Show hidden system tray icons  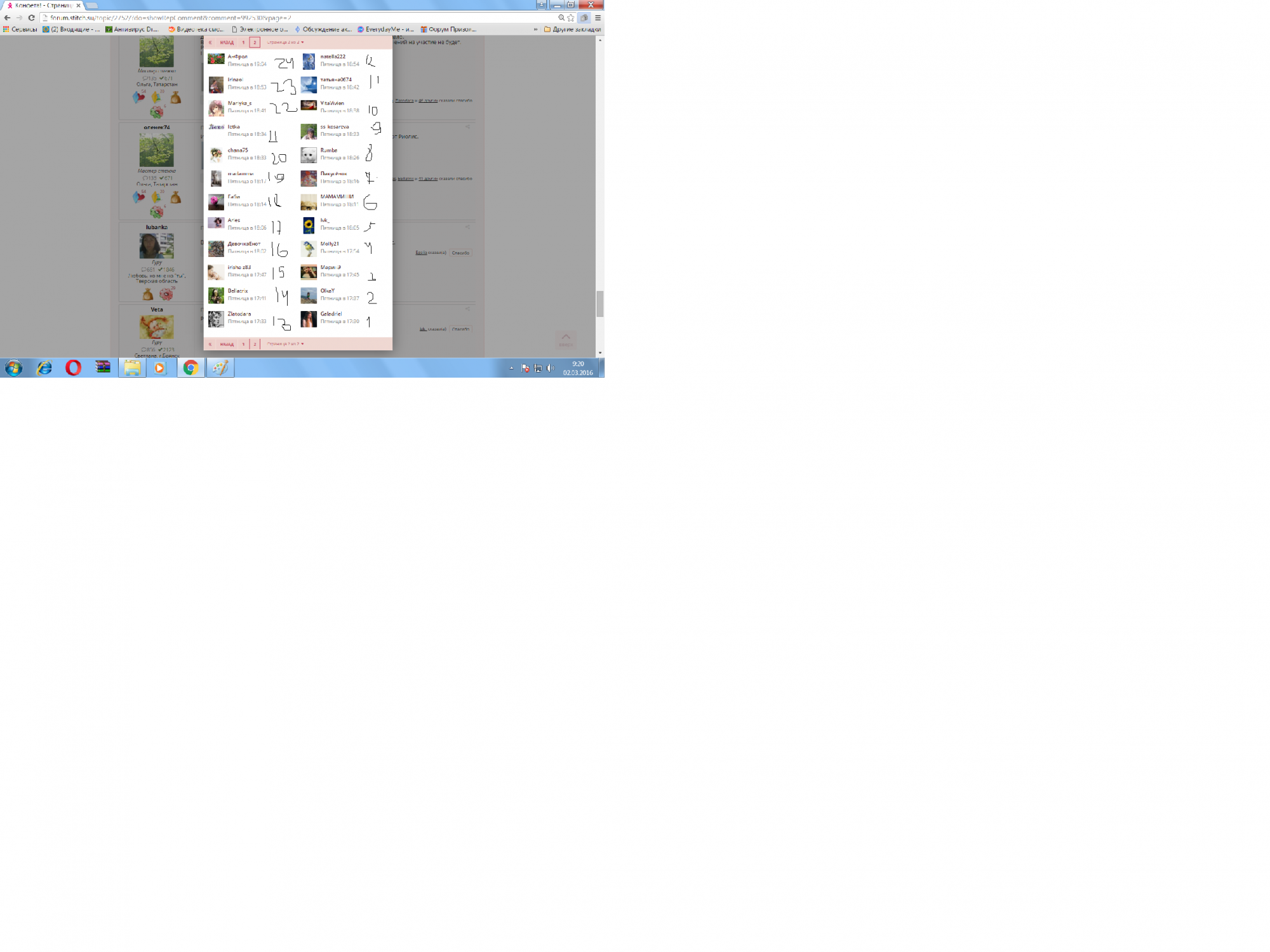[x=511, y=367]
